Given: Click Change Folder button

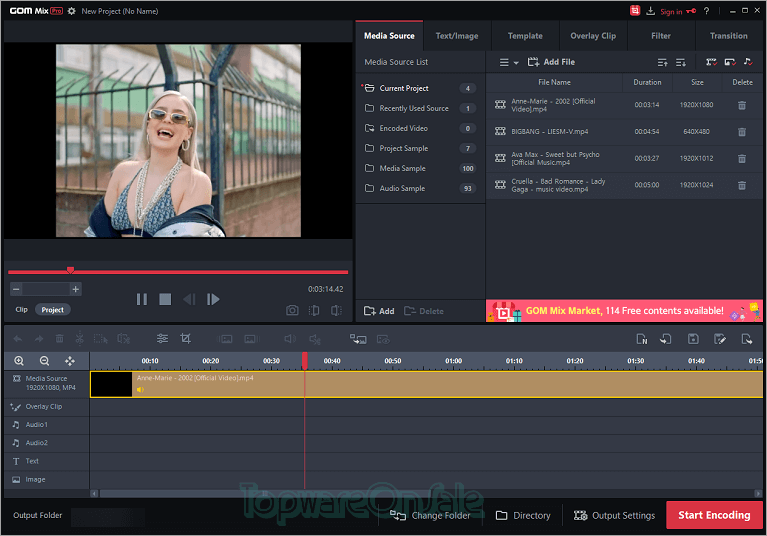Looking at the screenshot, I should point(430,515).
